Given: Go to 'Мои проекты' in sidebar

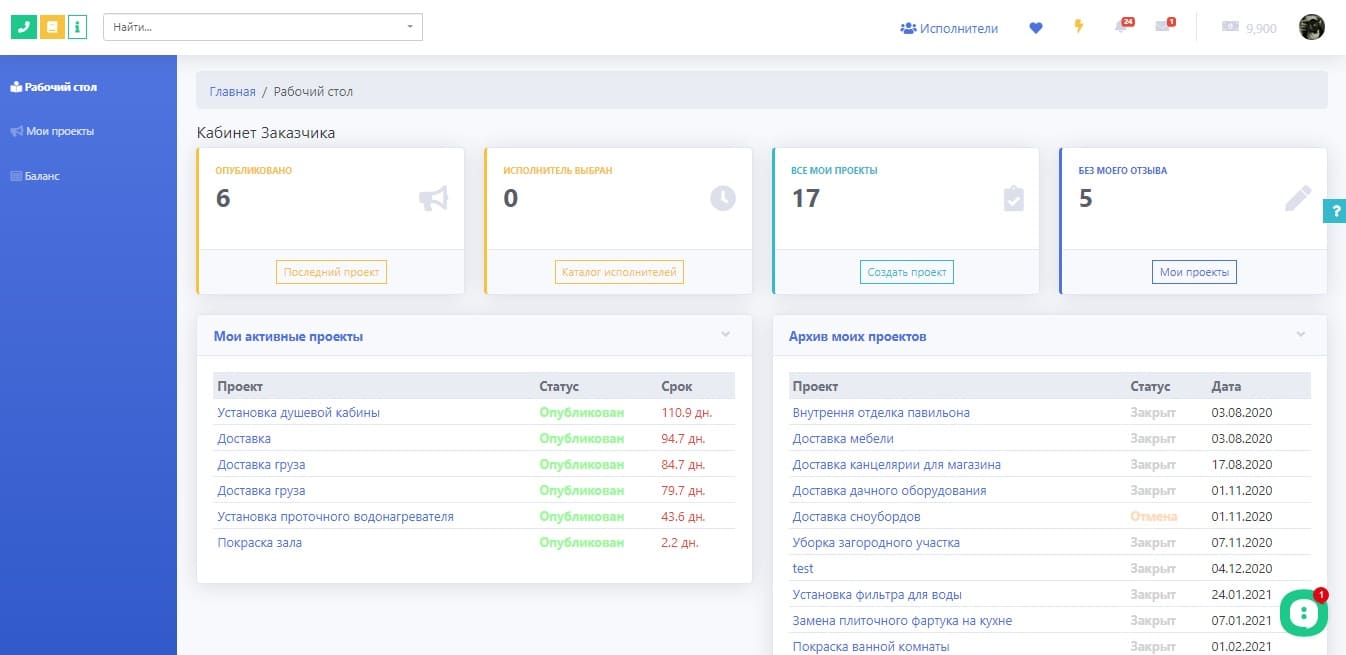Looking at the screenshot, I should [59, 131].
